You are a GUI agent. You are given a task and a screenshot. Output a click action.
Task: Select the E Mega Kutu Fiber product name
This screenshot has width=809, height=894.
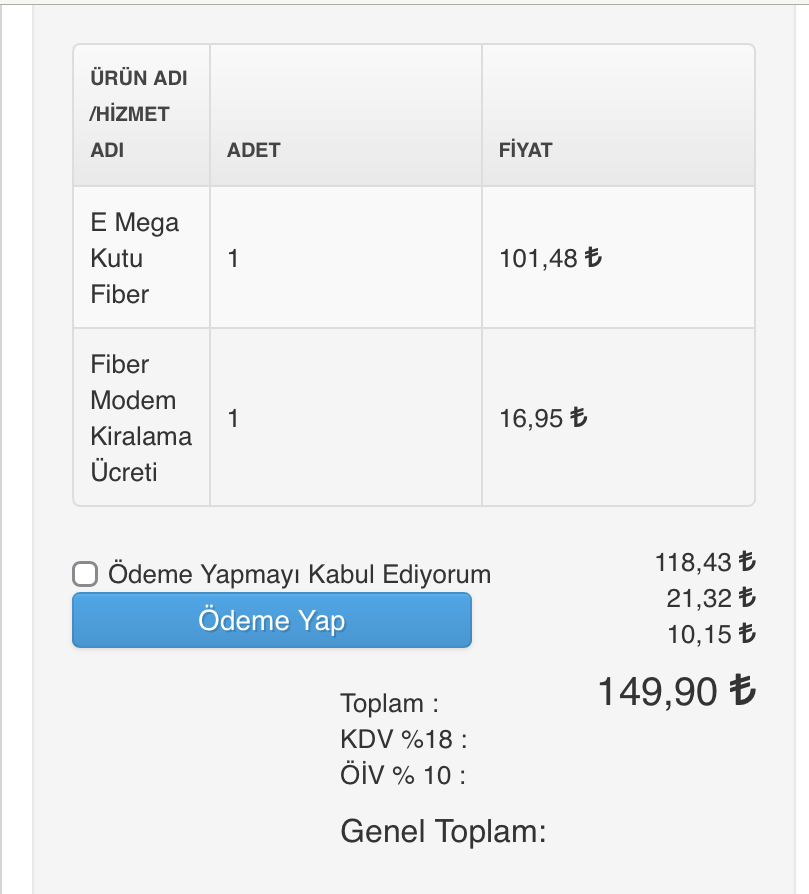pos(135,258)
